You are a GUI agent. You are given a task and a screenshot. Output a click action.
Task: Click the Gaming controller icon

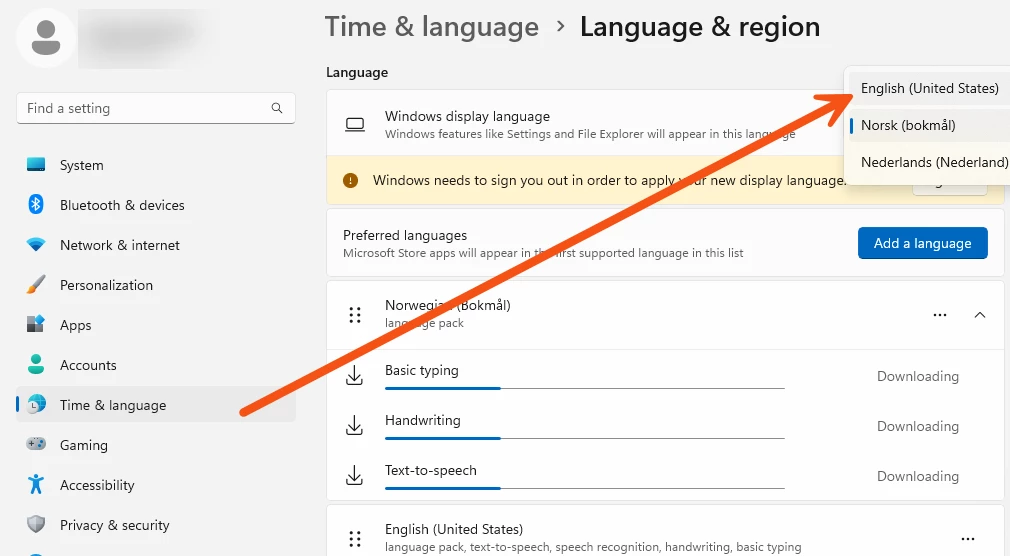click(36, 444)
